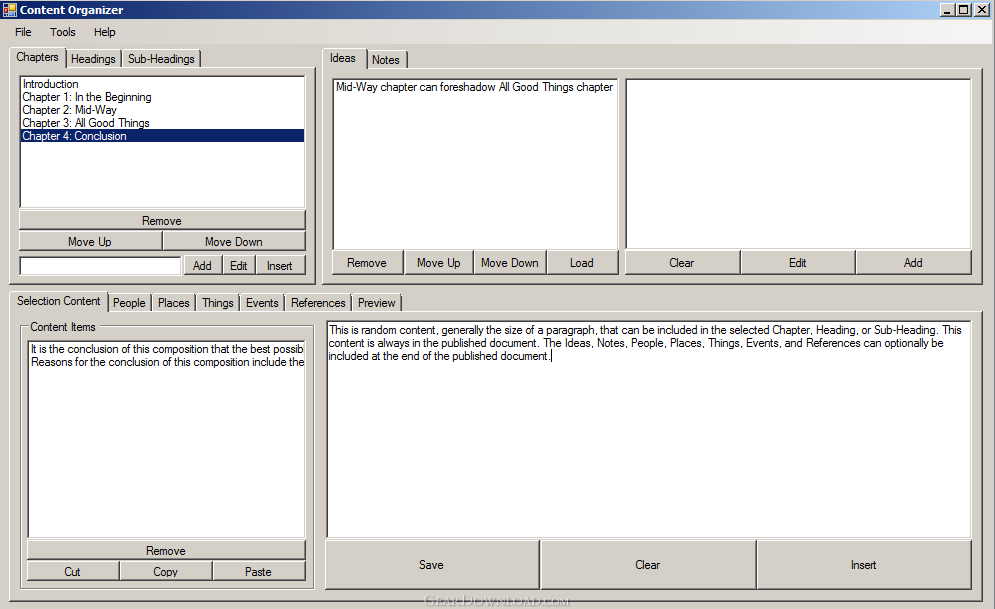Select the Introduction chapter row
The width and height of the screenshot is (995, 609).
point(162,84)
